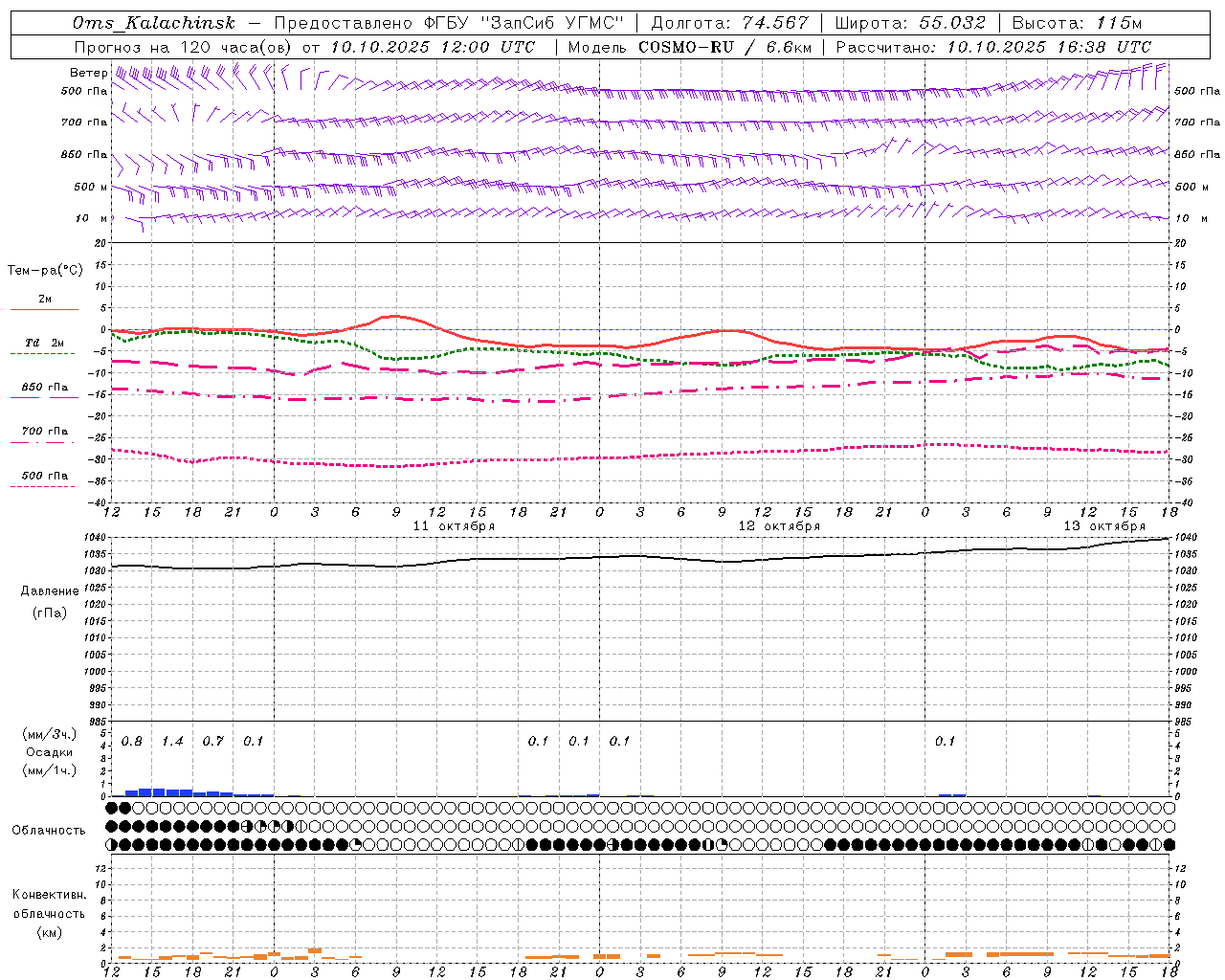Click the 0.7 precipitation amount value
Screen dimensions: 1225x980
click(212, 741)
